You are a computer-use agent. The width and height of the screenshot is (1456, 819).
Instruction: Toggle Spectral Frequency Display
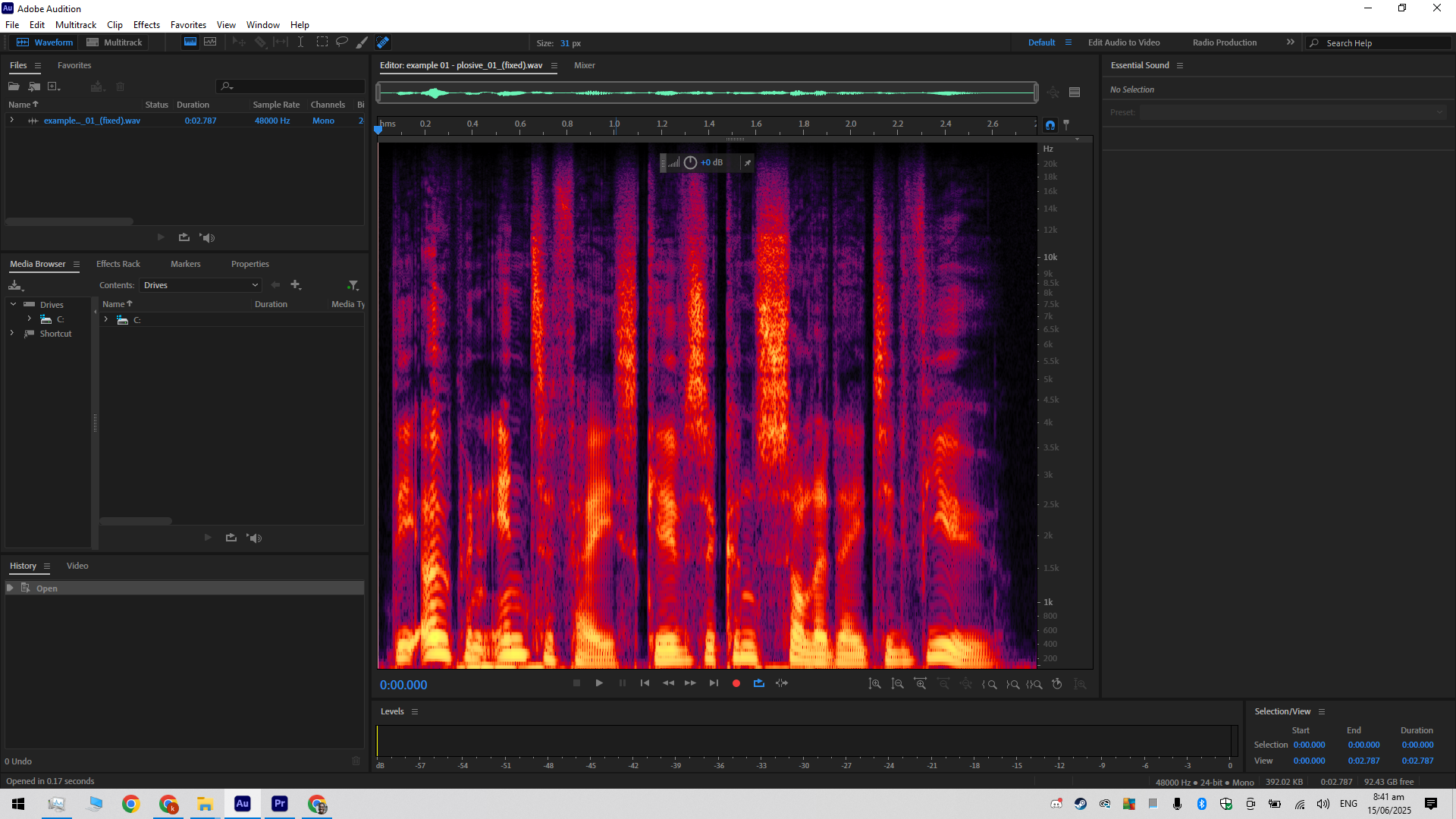click(190, 42)
